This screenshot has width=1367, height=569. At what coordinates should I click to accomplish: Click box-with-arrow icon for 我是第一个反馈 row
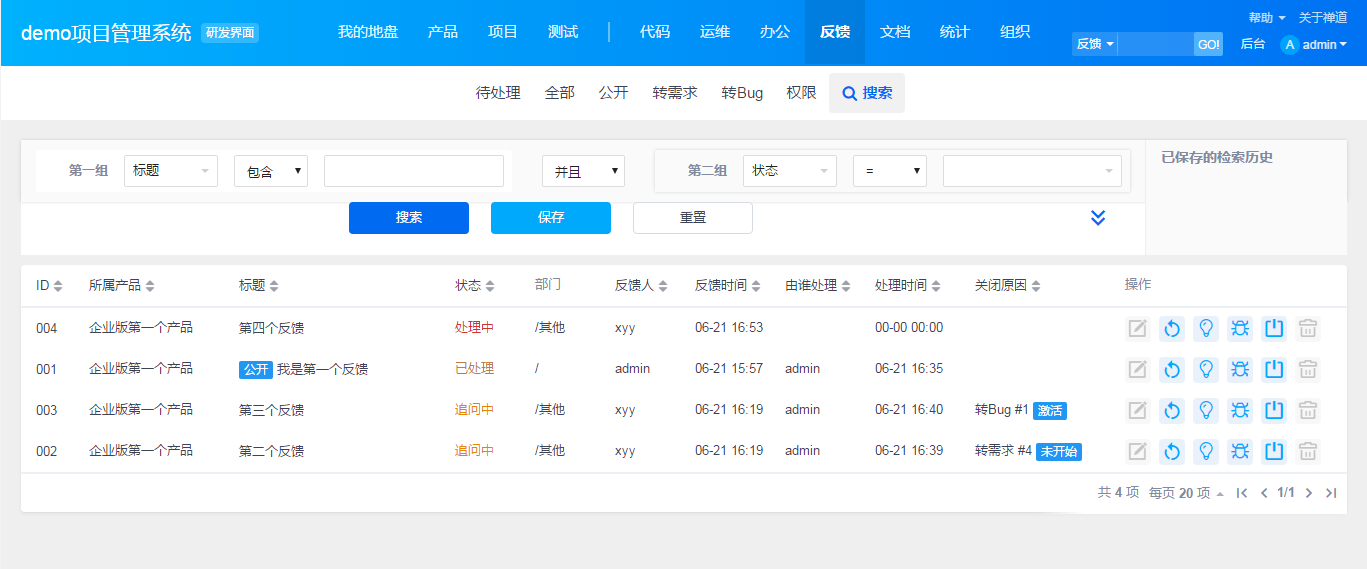(1273, 369)
